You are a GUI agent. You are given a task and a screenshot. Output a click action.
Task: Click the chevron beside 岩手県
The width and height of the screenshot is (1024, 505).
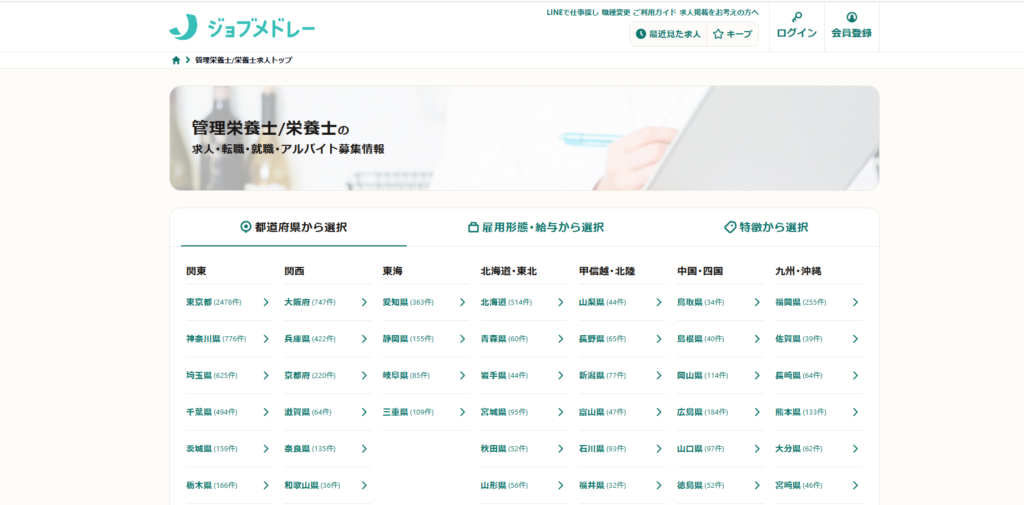pos(561,375)
